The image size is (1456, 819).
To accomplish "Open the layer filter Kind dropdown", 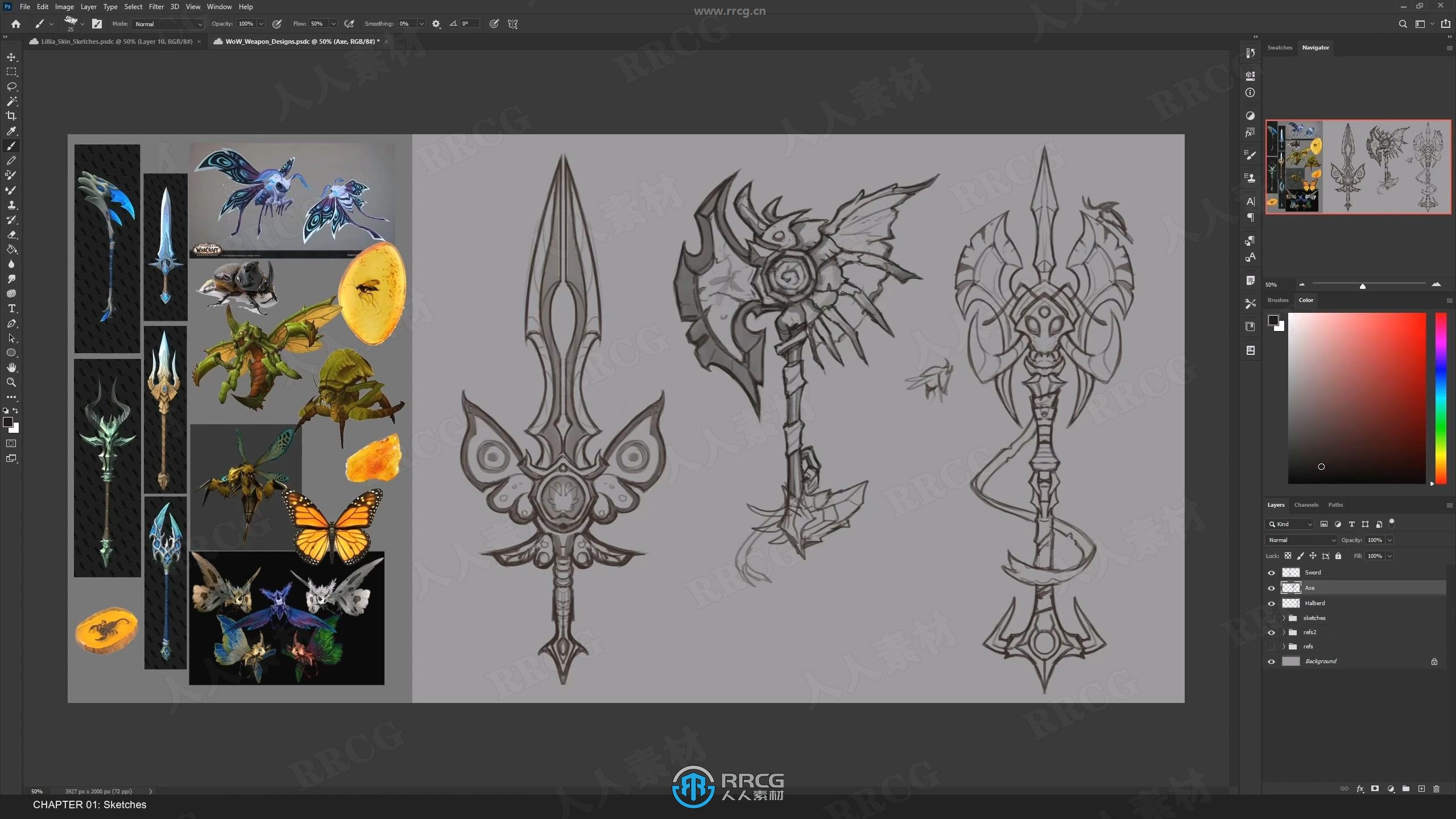I will (x=1290, y=524).
